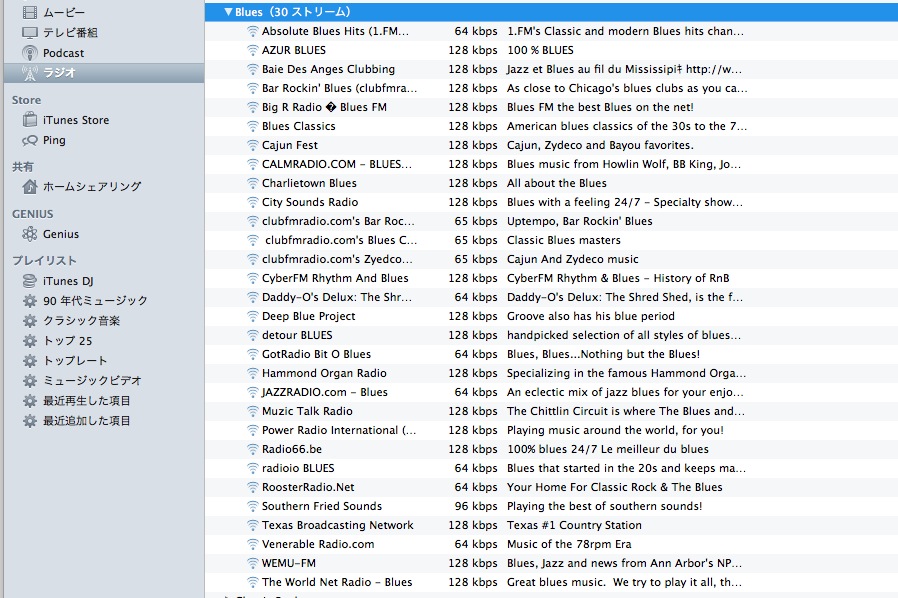Select clubfmradio.com's Bar Roc… stream

[x=338, y=221]
